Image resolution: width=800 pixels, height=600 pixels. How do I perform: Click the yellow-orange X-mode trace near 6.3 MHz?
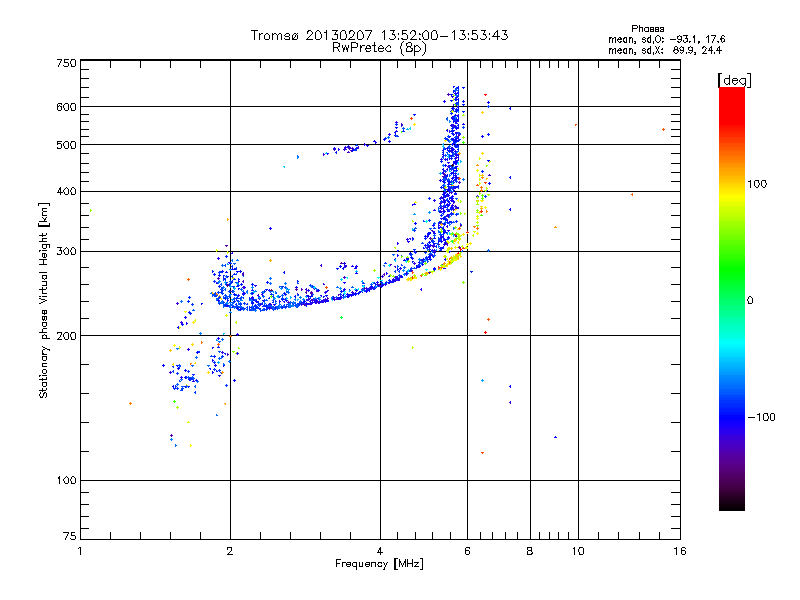click(x=481, y=194)
